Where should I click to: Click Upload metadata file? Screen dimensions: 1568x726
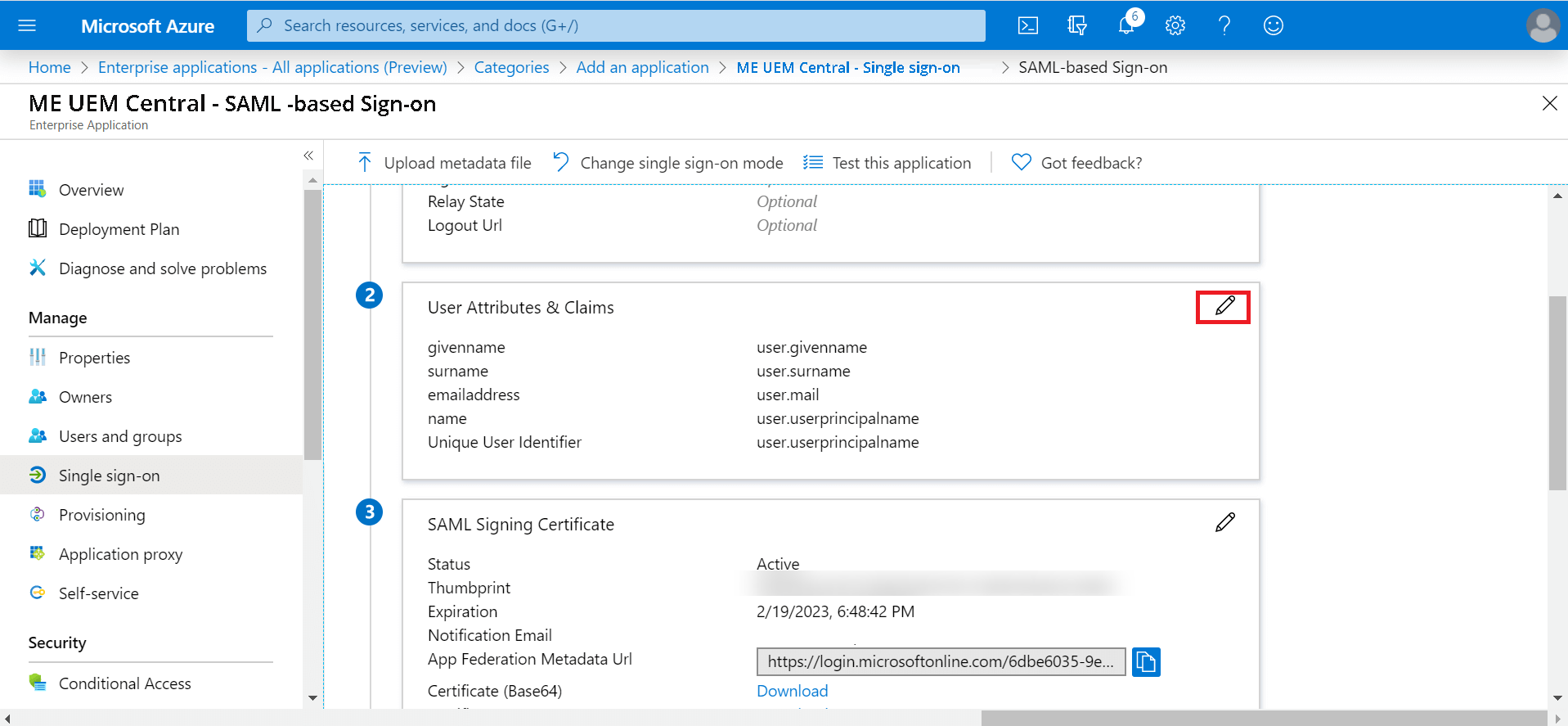(444, 163)
